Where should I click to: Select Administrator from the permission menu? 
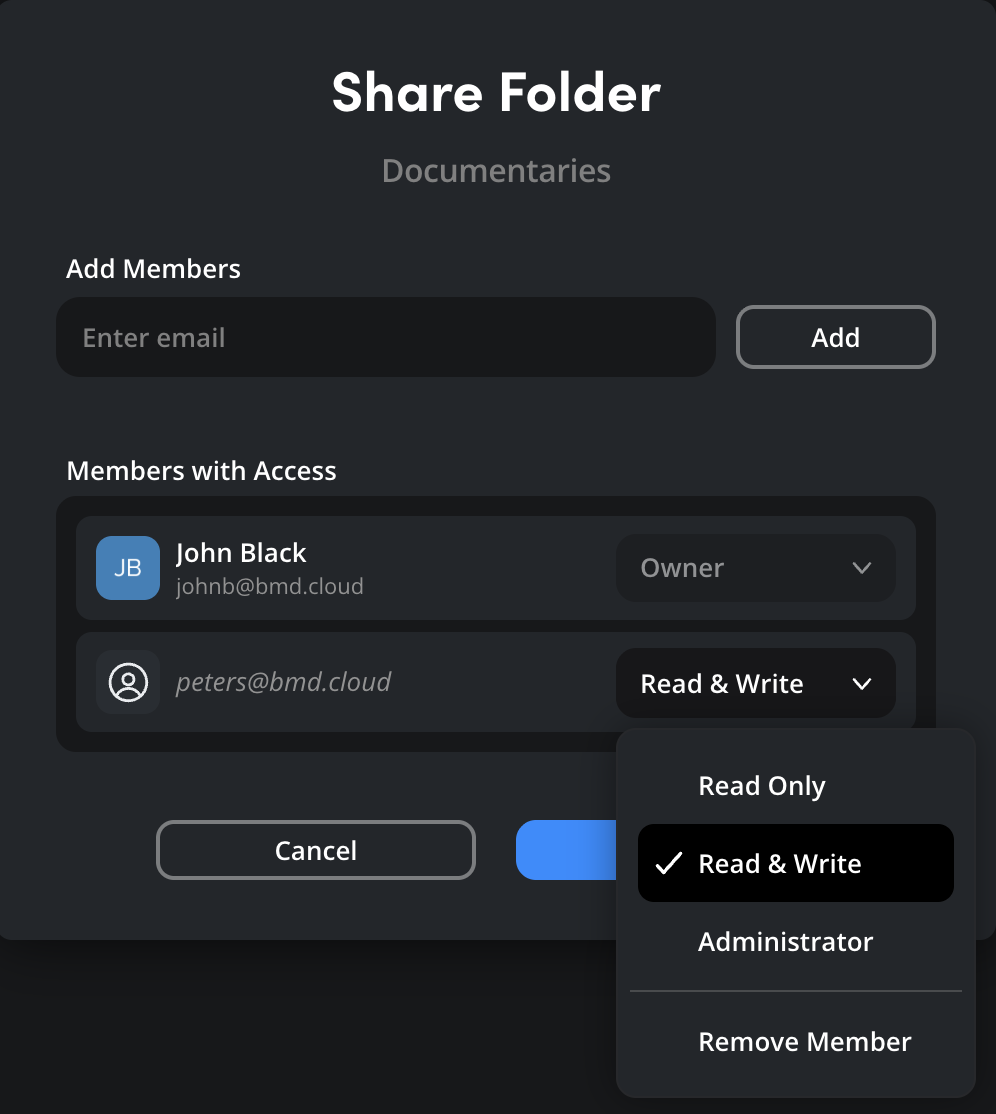[786, 941]
